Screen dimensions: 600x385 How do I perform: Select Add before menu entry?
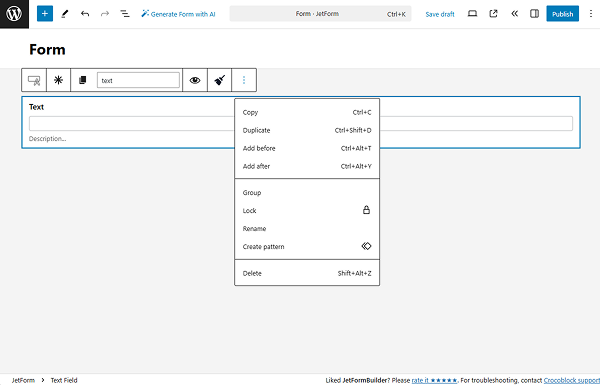pos(307,148)
